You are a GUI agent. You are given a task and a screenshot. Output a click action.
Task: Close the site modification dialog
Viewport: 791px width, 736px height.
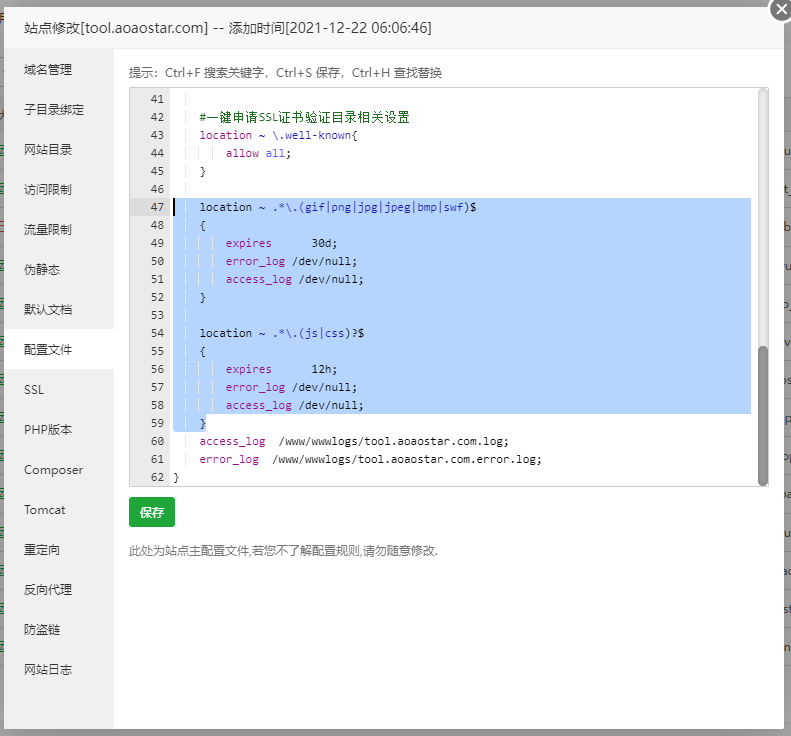[x=780, y=9]
